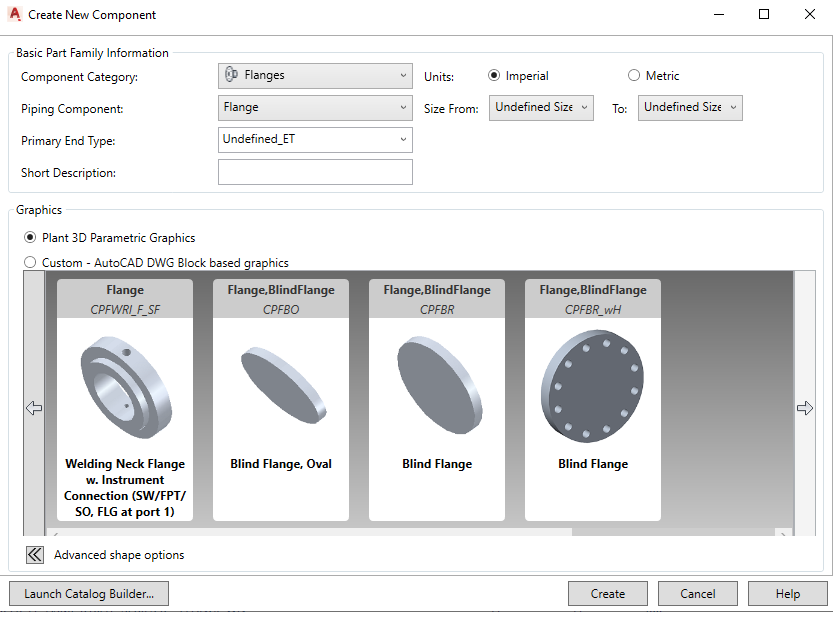833x640 pixels.
Task: Open the Component Category dropdown
Action: (x=315, y=76)
